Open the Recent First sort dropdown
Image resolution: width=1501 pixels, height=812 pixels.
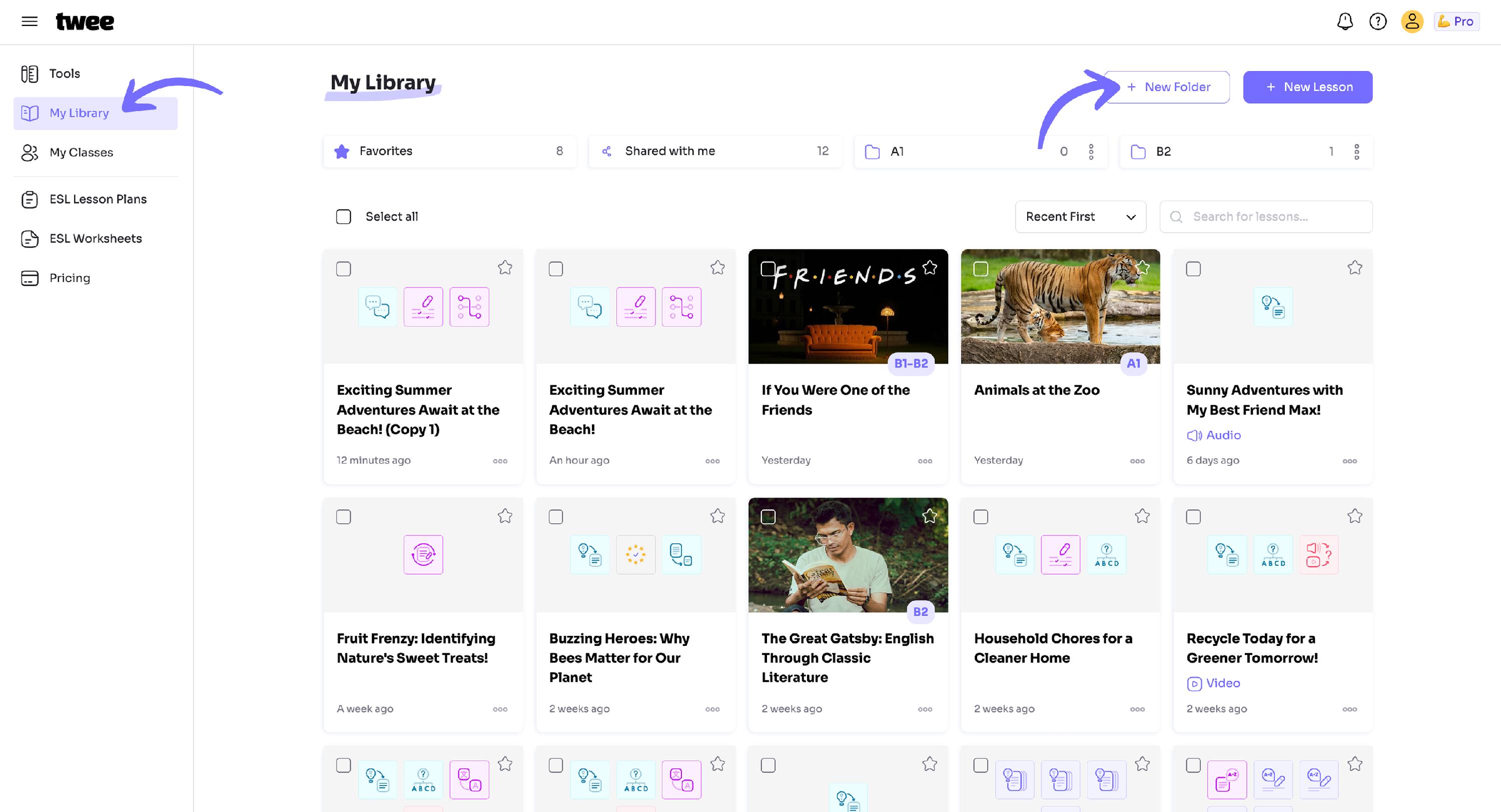pyautogui.click(x=1080, y=217)
